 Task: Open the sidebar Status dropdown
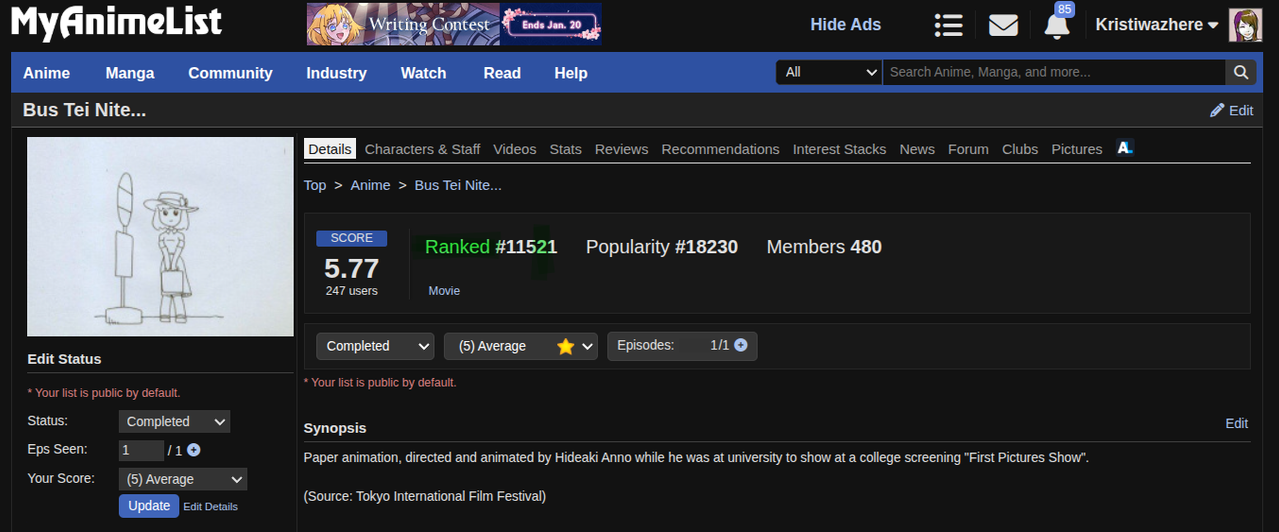(x=174, y=421)
